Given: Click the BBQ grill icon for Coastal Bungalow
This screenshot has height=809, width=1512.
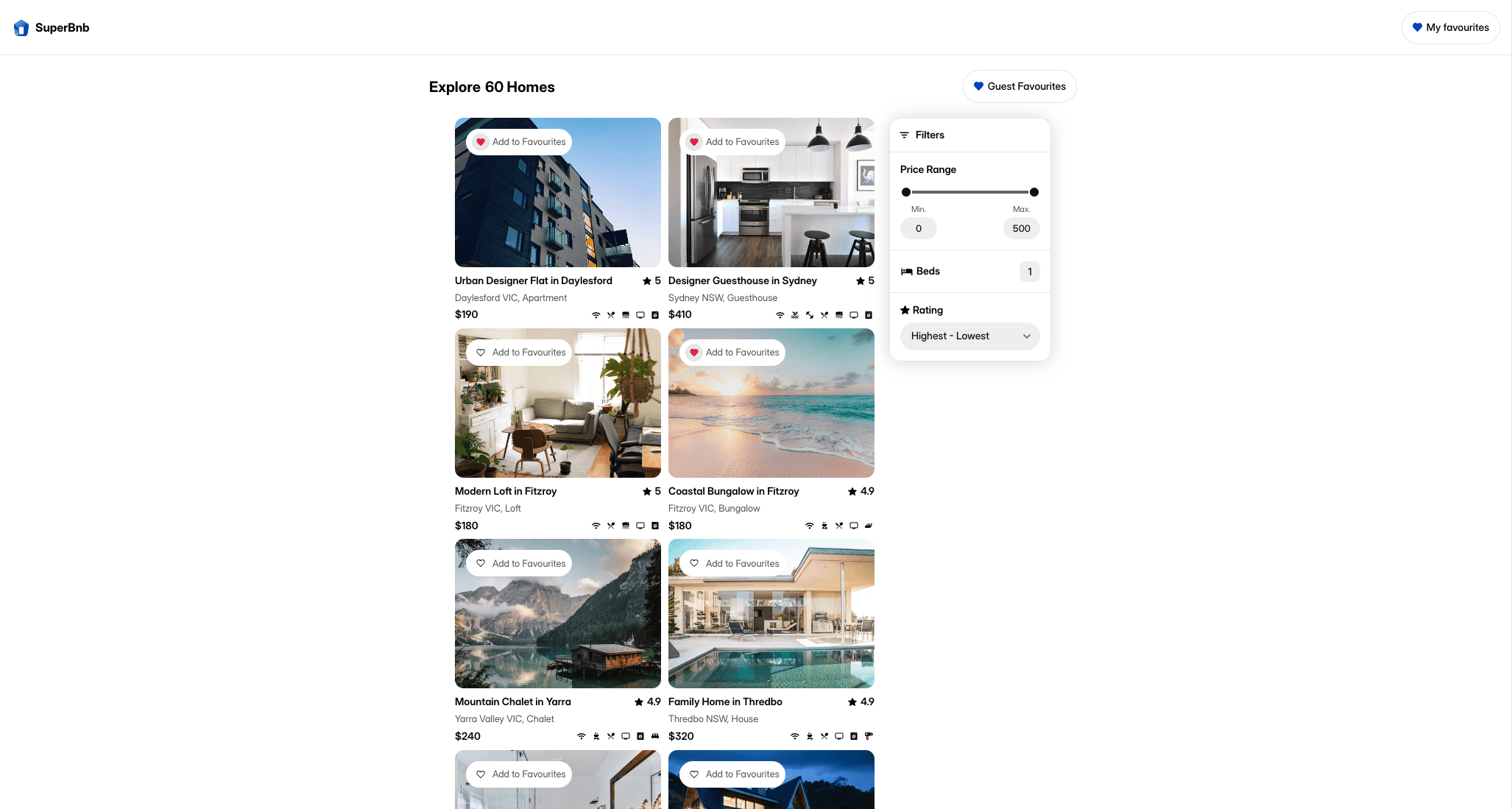Looking at the screenshot, I should coord(824,526).
